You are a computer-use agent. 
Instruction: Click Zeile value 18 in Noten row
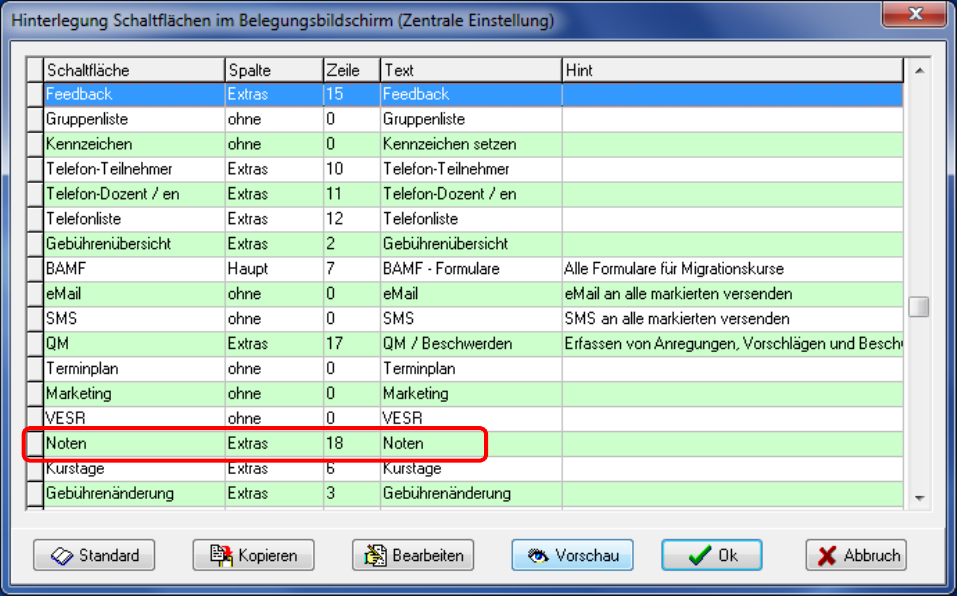[x=352, y=444]
